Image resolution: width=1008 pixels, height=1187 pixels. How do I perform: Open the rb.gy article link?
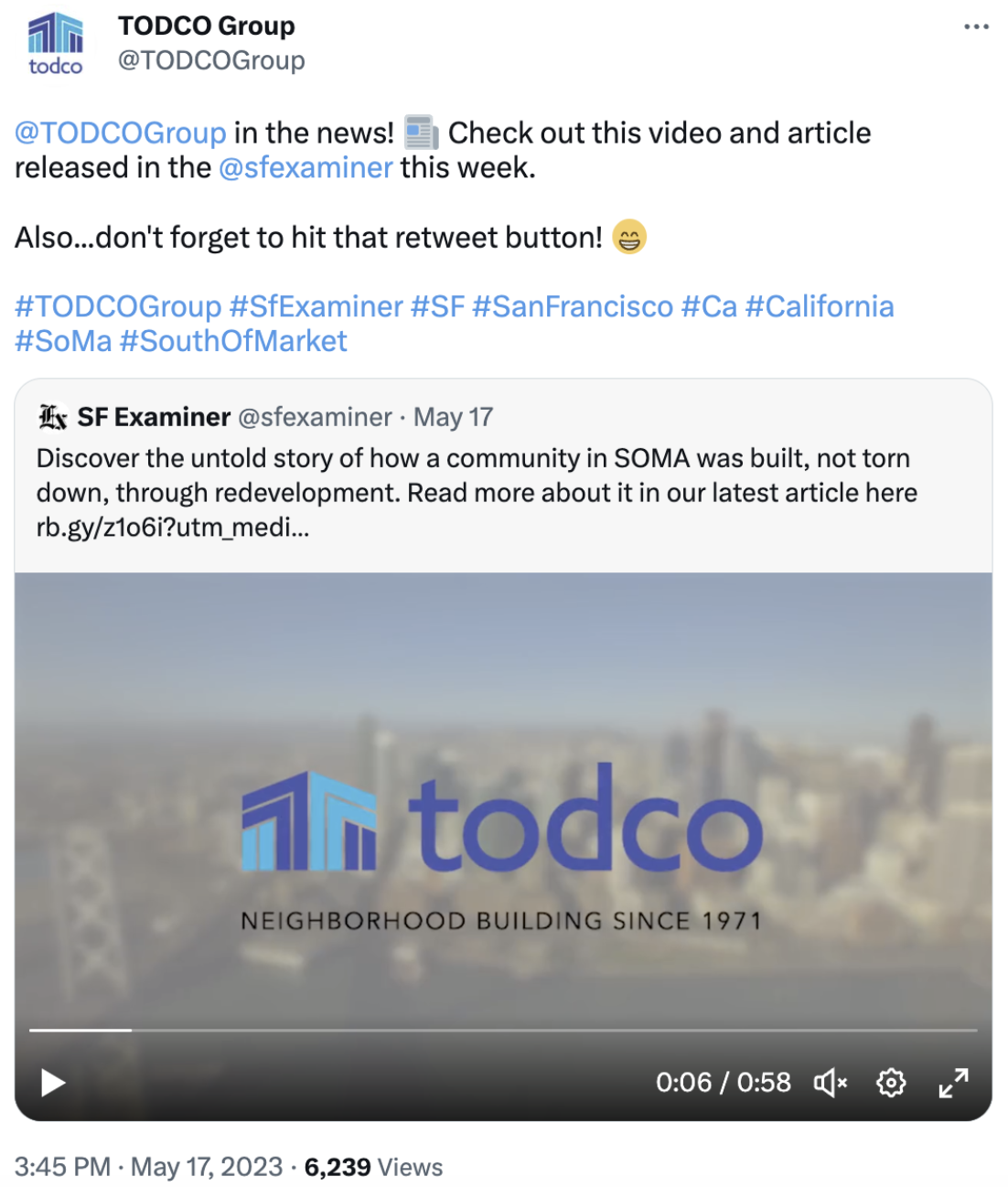coord(173,528)
